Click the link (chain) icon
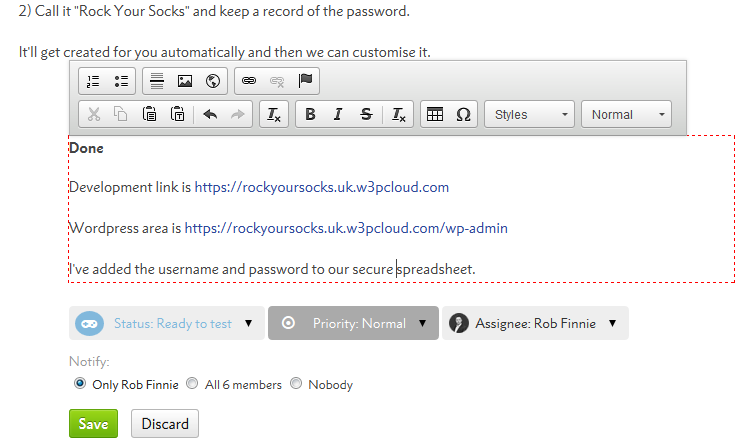This screenshot has width=748, height=442. tap(249, 81)
